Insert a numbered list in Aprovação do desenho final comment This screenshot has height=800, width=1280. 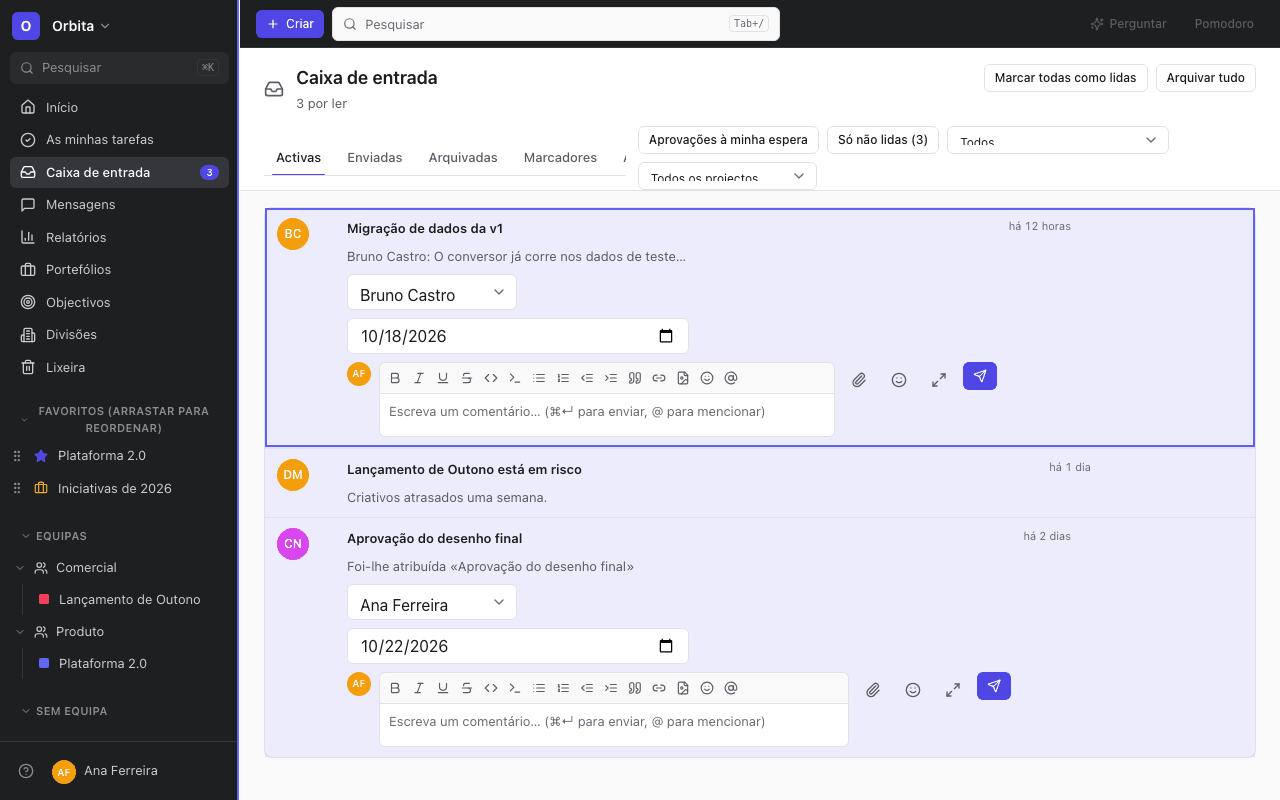point(563,688)
